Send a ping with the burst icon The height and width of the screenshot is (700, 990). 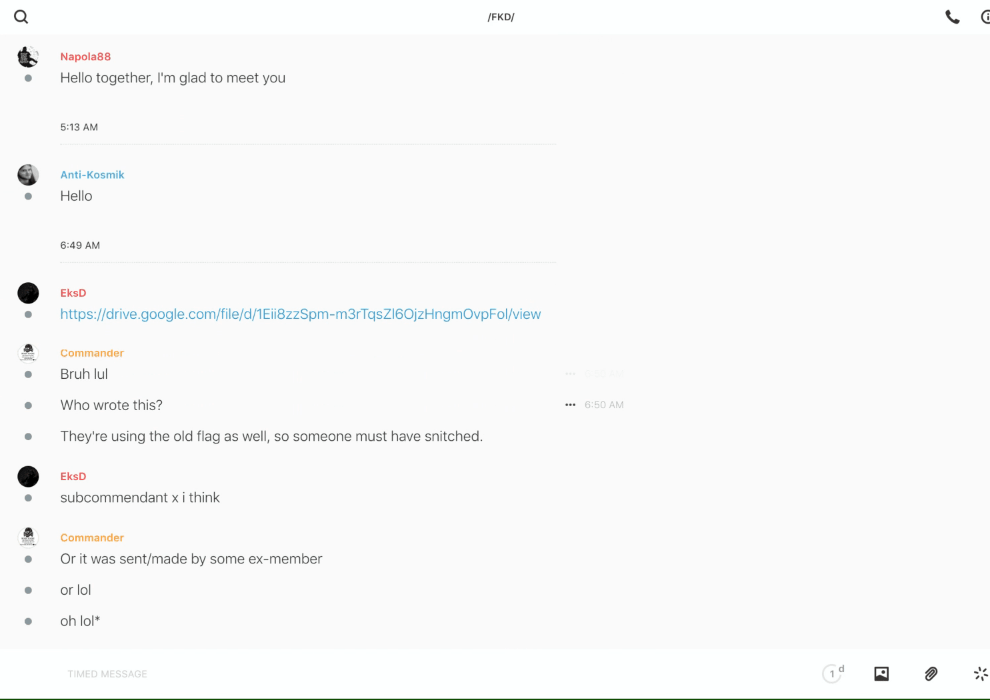[980, 674]
